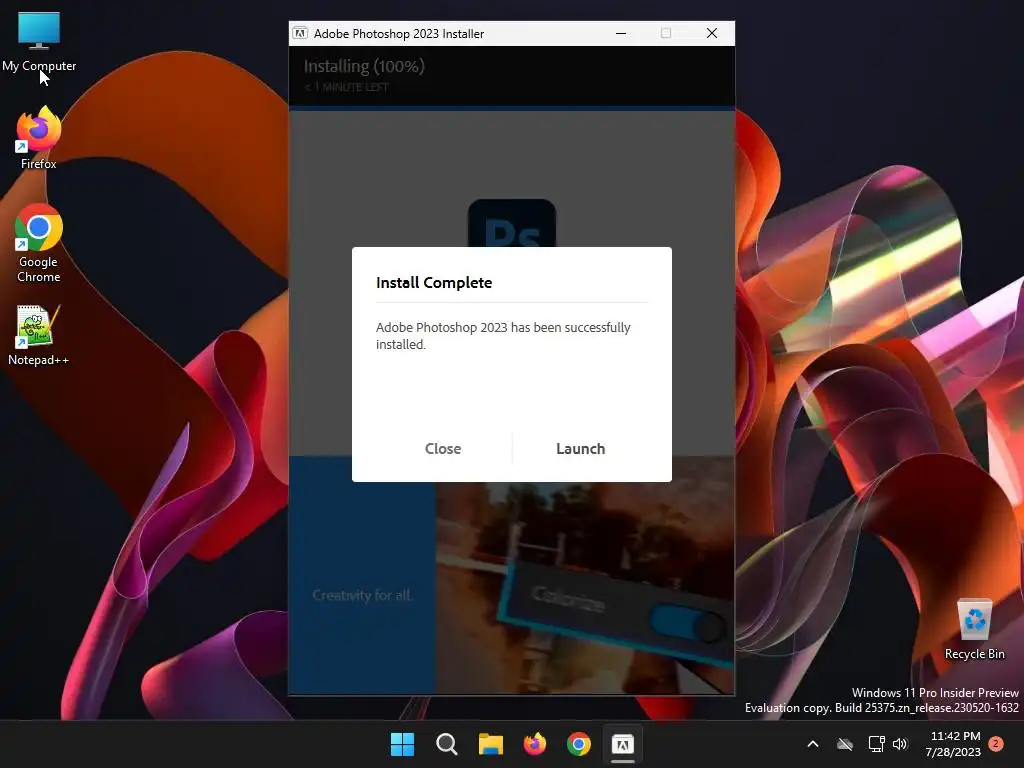Open taskbar Search

(x=447, y=744)
